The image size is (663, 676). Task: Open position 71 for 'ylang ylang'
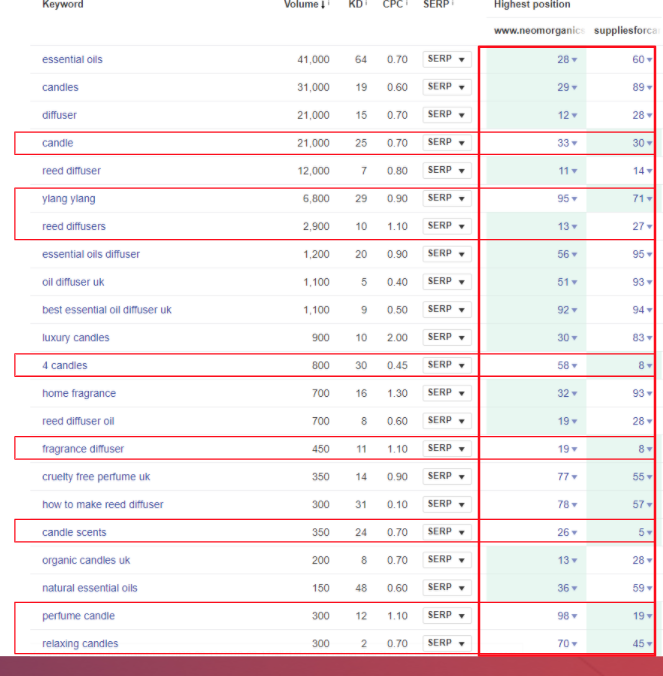(x=642, y=199)
